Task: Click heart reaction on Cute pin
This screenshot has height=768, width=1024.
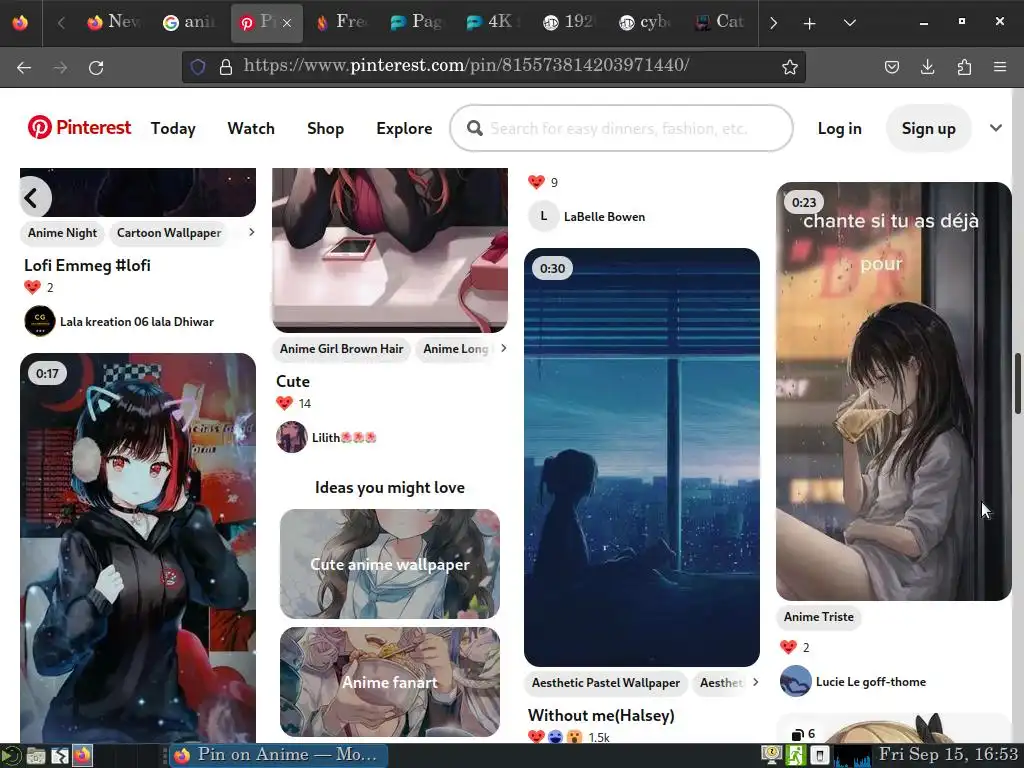Action: (284, 403)
